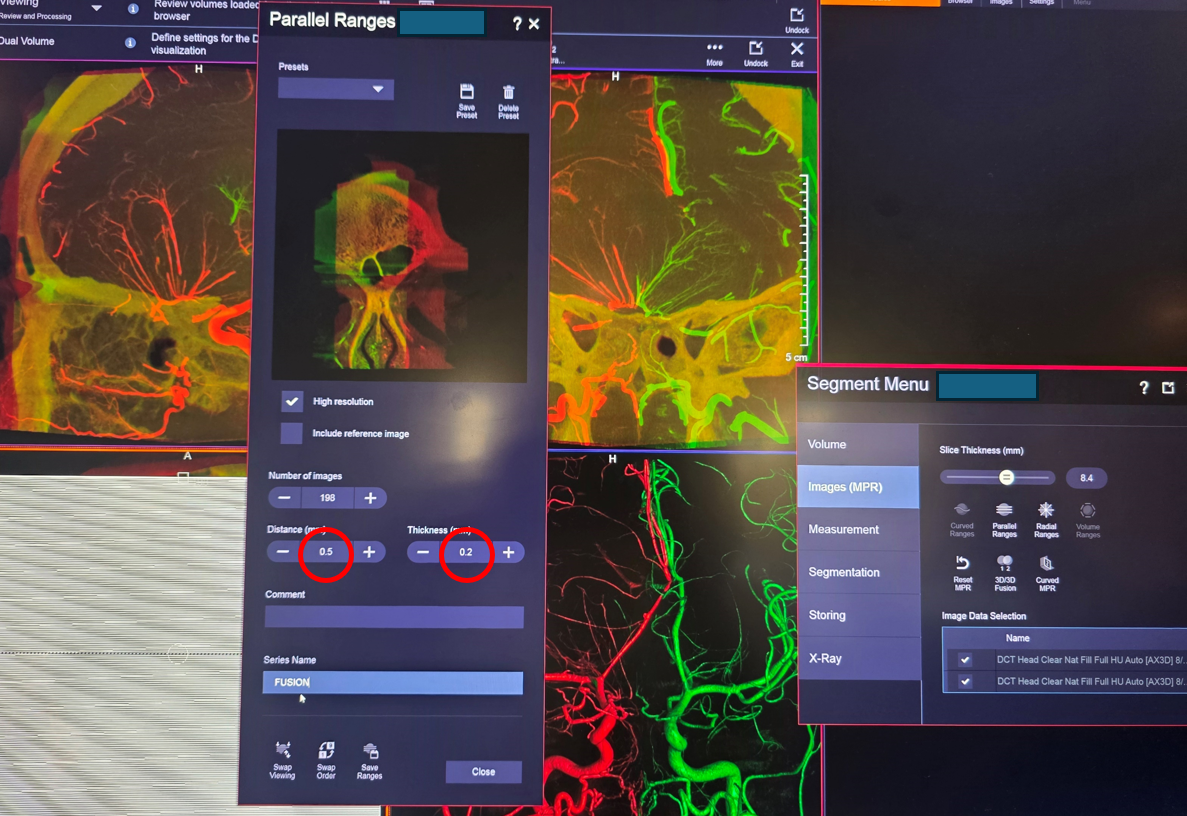Enable Include reference image checkbox
Screen dimensions: 1187x816
(291, 433)
